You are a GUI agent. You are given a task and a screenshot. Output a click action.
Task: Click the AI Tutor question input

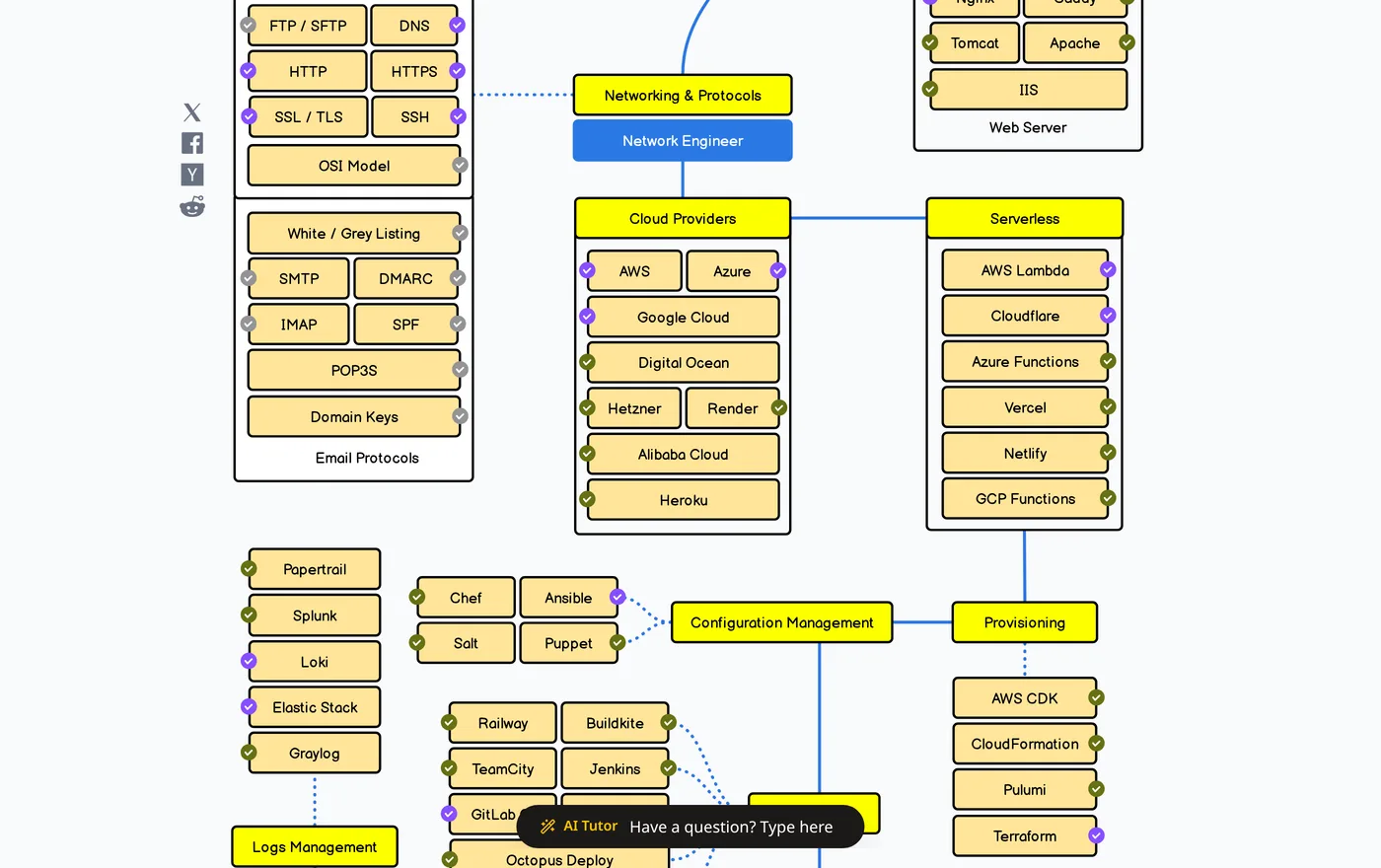pyautogui.click(x=731, y=827)
